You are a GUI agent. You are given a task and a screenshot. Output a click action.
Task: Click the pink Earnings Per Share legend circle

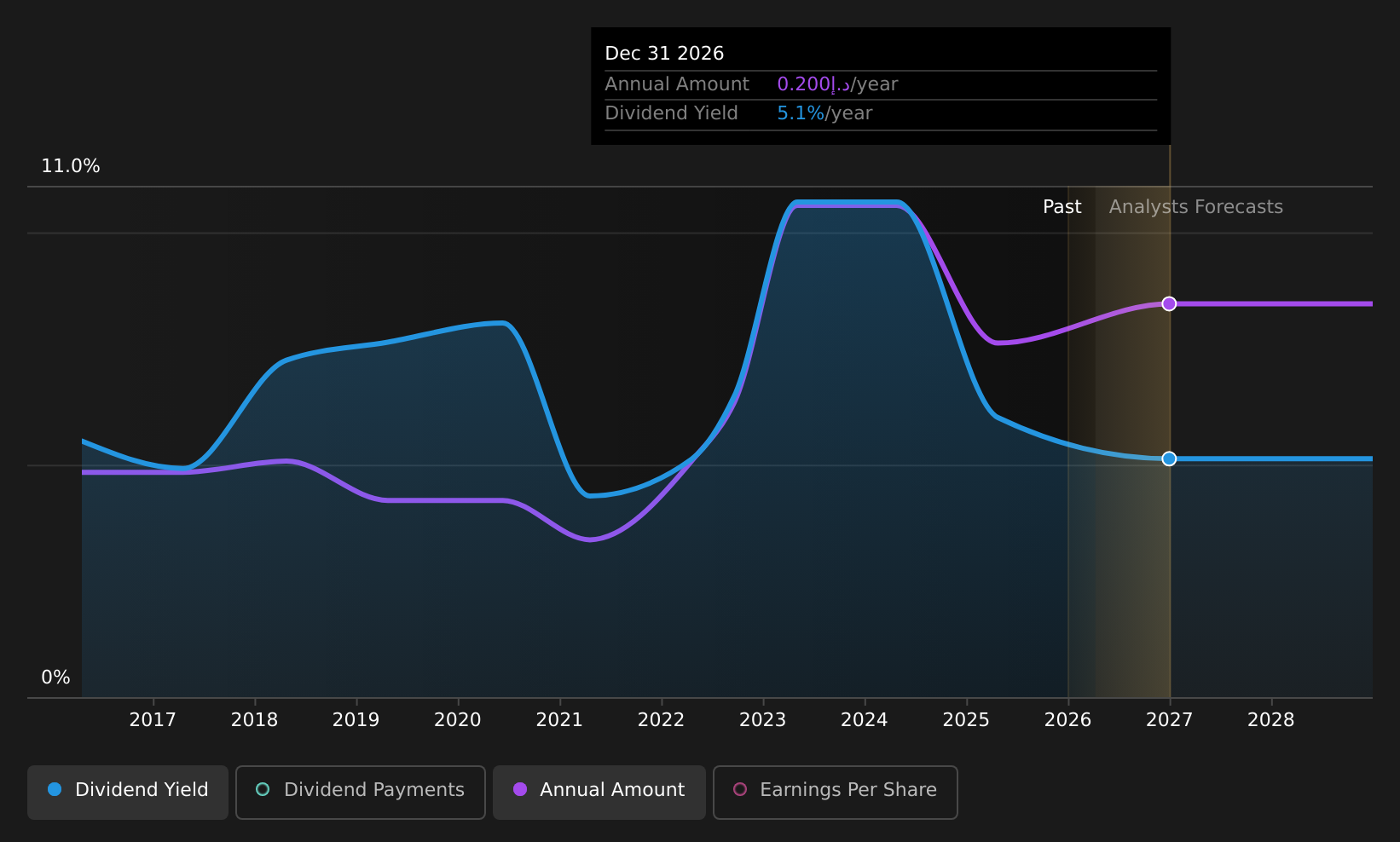pos(740,790)
